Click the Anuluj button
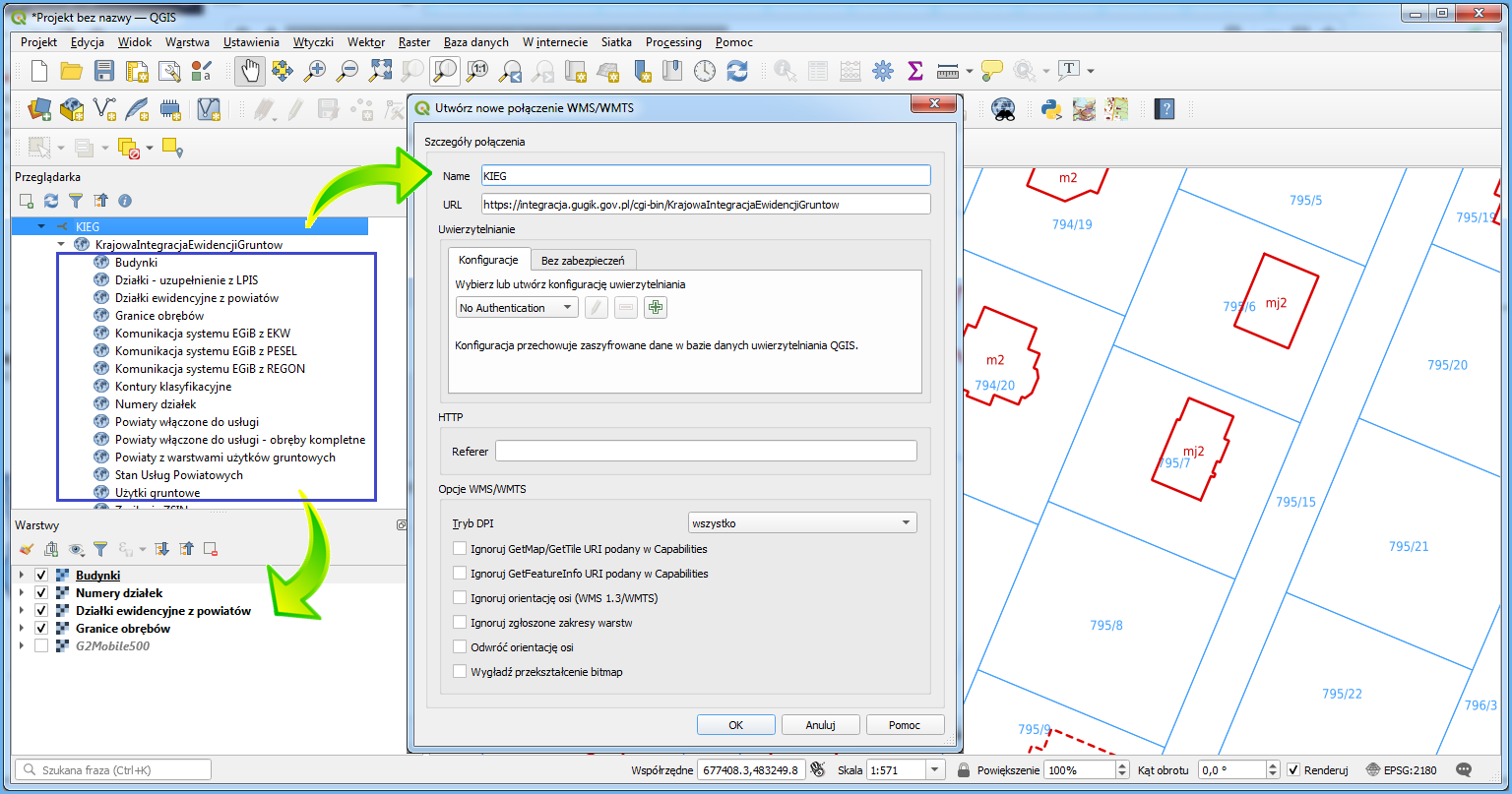The width and height of the screenshot is (1512, 794). click(820, 725)
